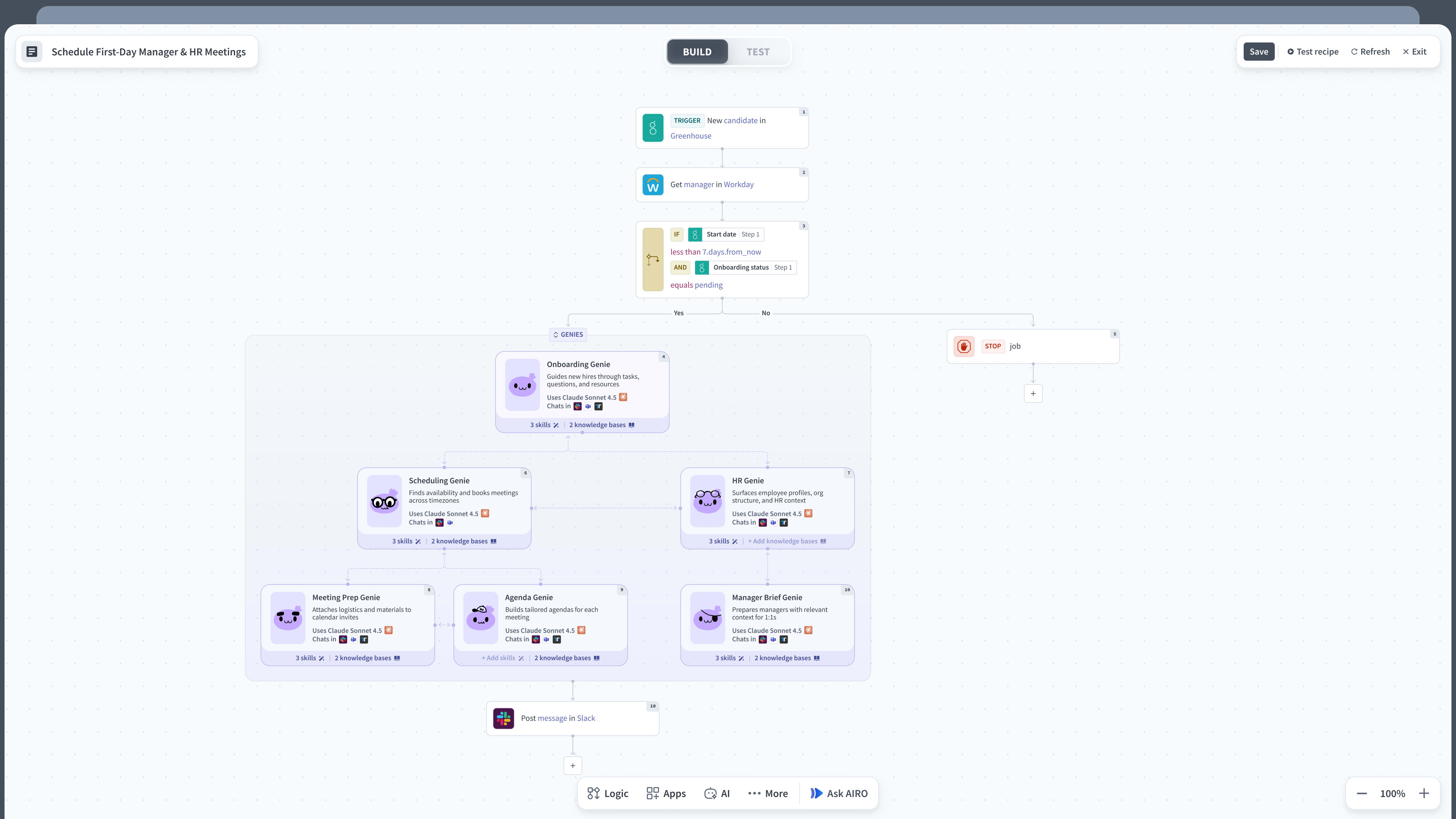Open the Logic menu in bottom toolbar
The width and height of the screenshot is (1456, 819).
(x=607, y=794)
